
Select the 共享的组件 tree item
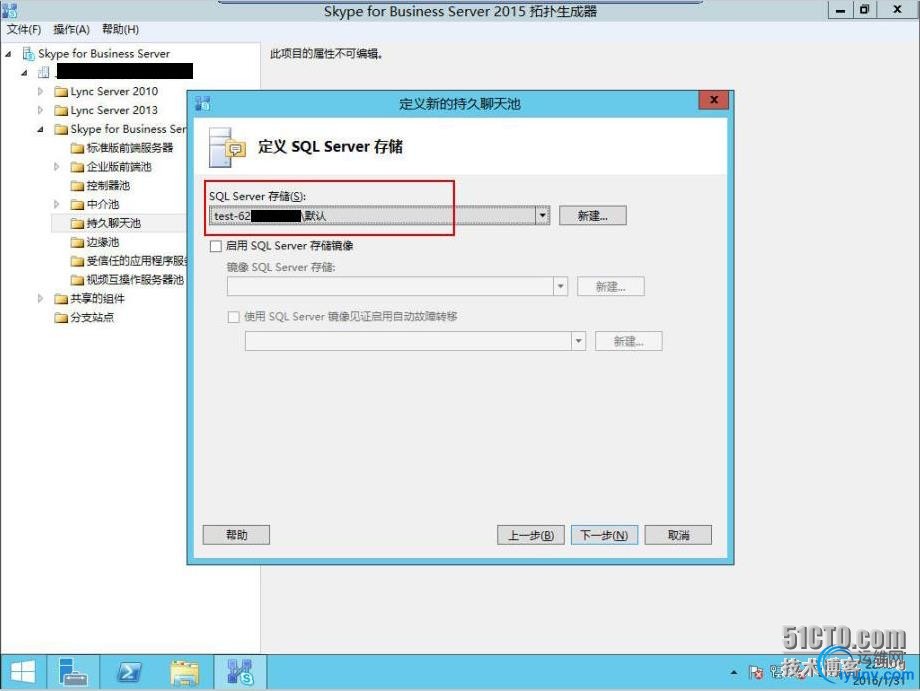coord(97,299)
